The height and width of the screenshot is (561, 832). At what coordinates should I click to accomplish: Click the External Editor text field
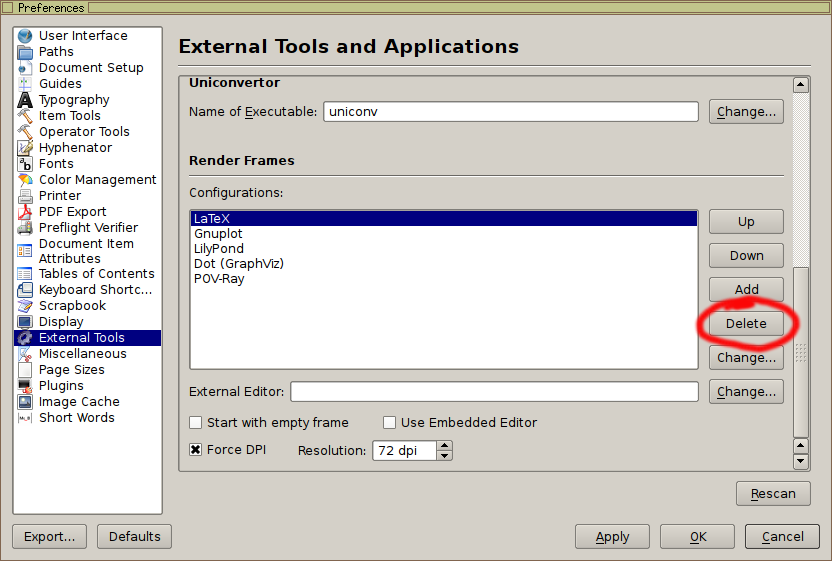click(494, 392)
